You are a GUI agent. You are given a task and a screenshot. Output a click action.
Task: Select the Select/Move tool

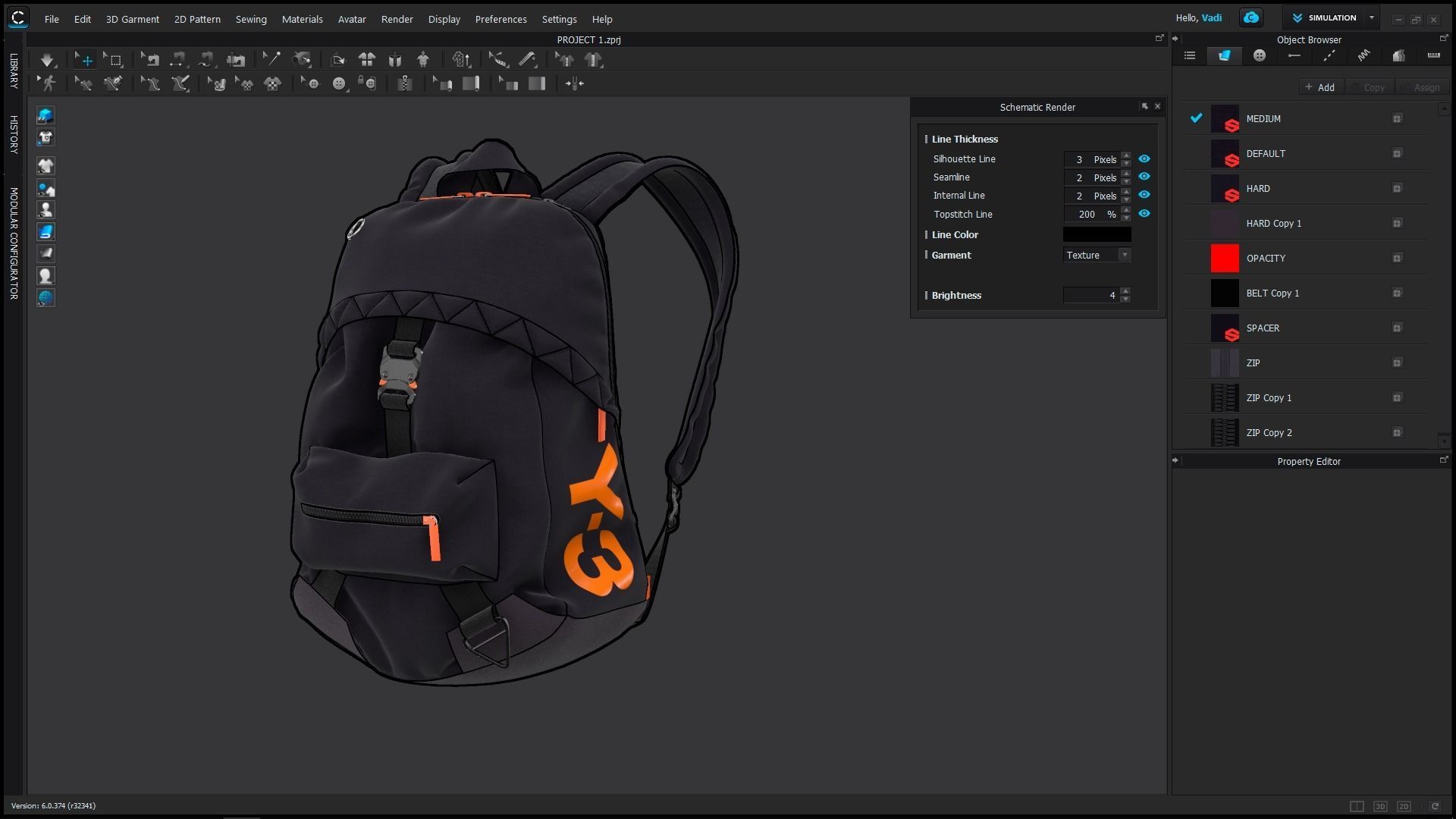85,59
